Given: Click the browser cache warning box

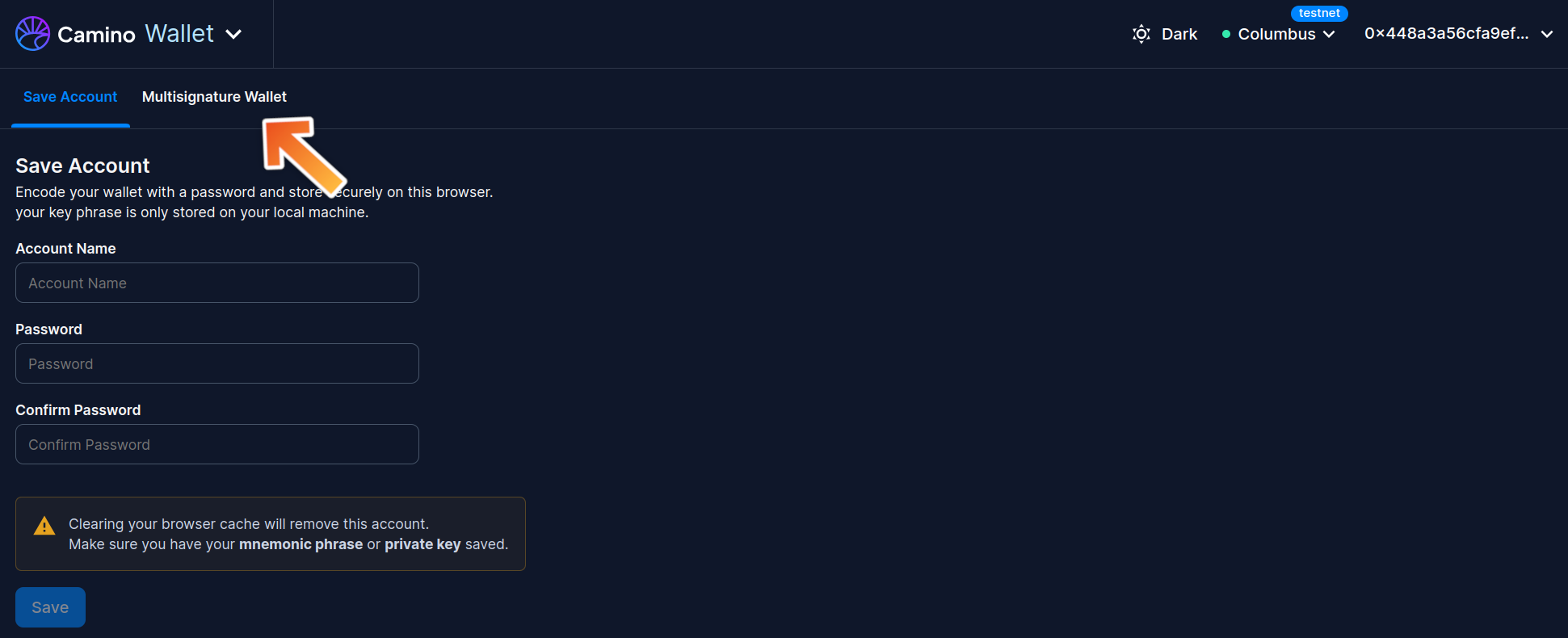Looking at the screenshot, I should point(271,534).
